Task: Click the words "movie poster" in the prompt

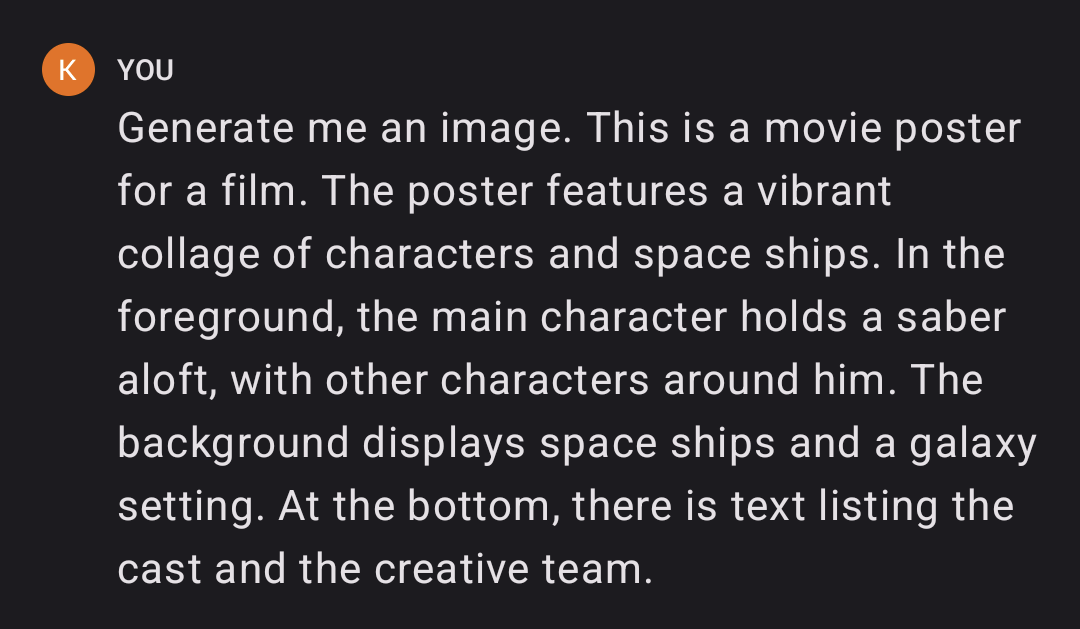Action: [893, 128]
